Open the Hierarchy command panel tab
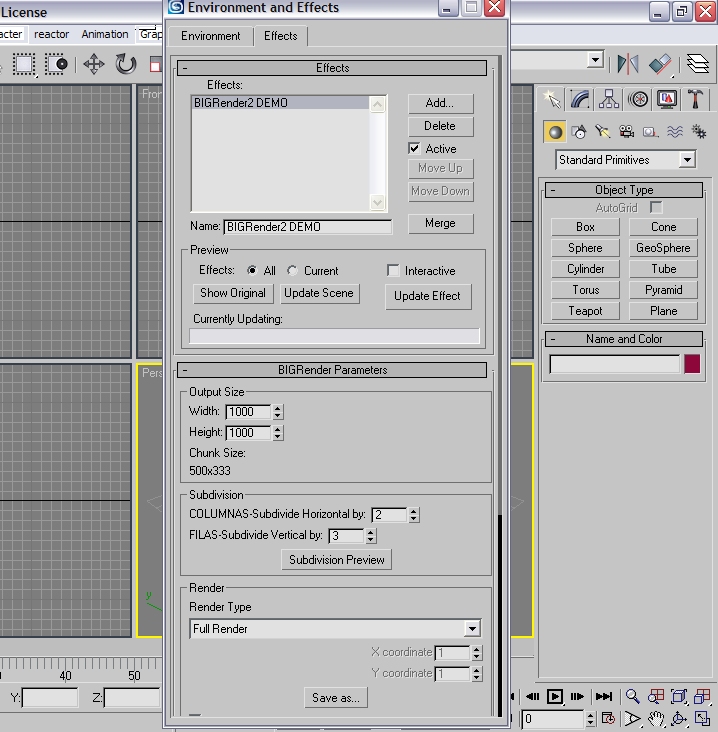 coord(609,99)
